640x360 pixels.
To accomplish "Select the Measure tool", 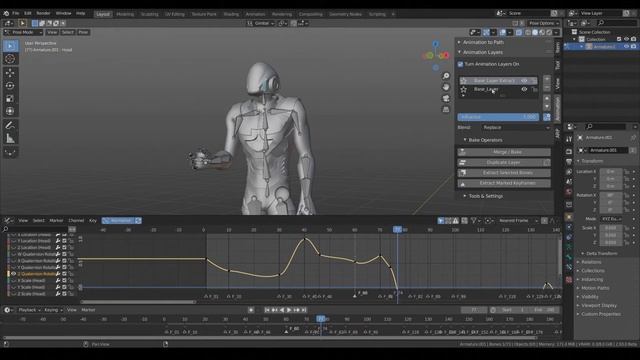I will coord(10,138).
